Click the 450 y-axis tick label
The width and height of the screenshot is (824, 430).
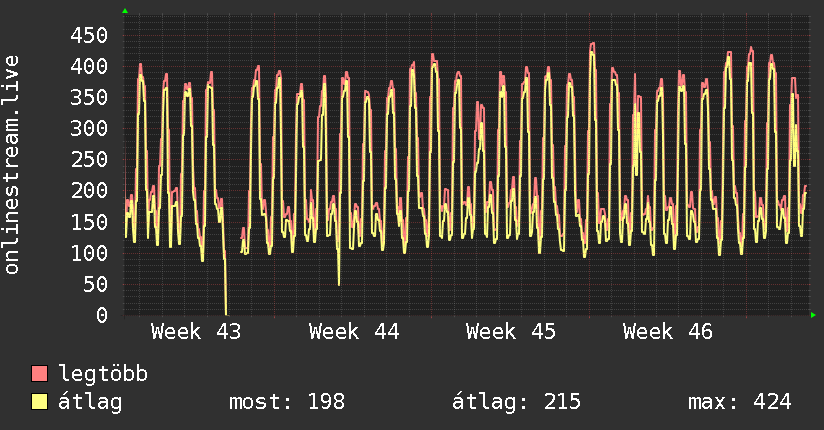(90, 35)
